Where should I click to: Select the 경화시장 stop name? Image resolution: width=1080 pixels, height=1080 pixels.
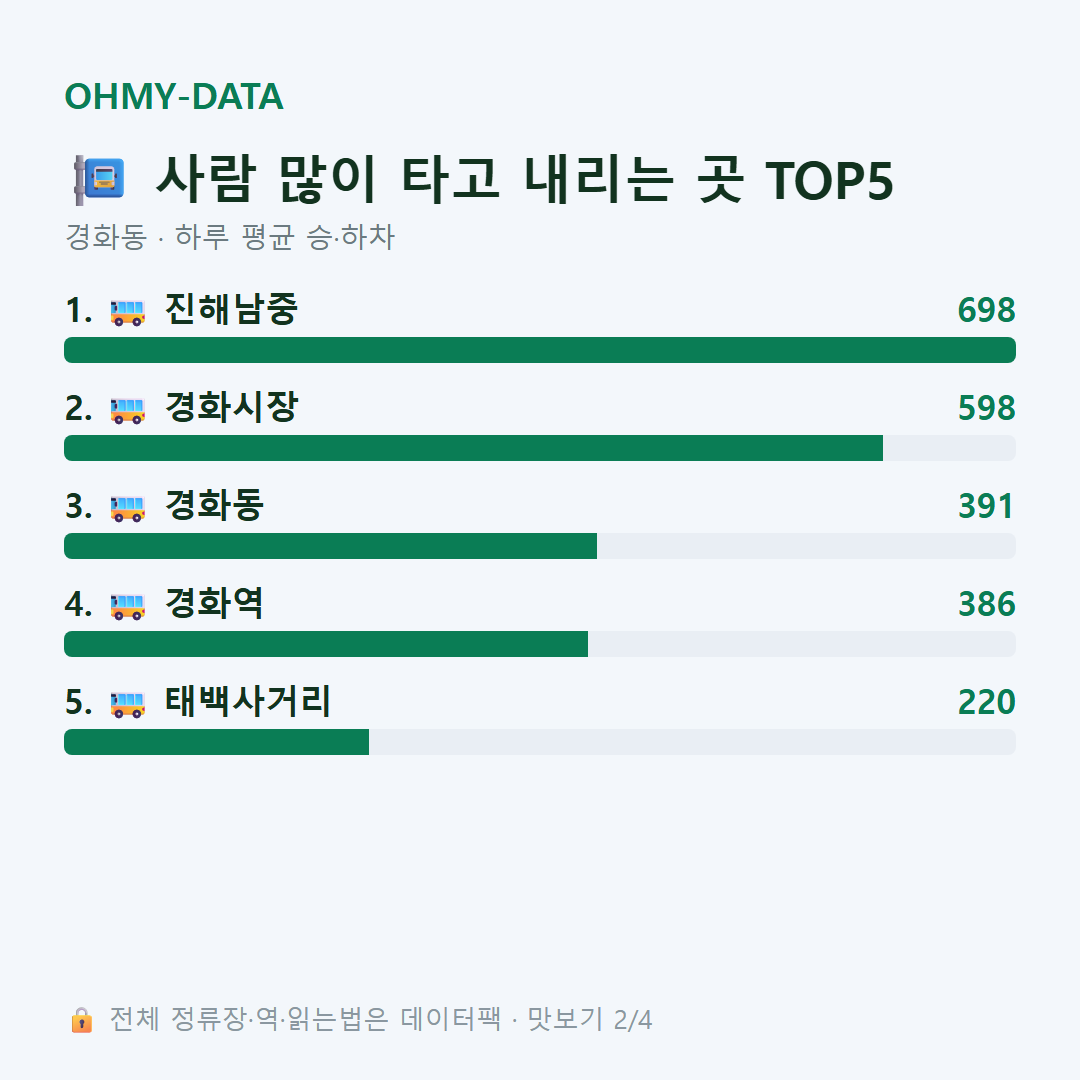(x=231, y=407)
